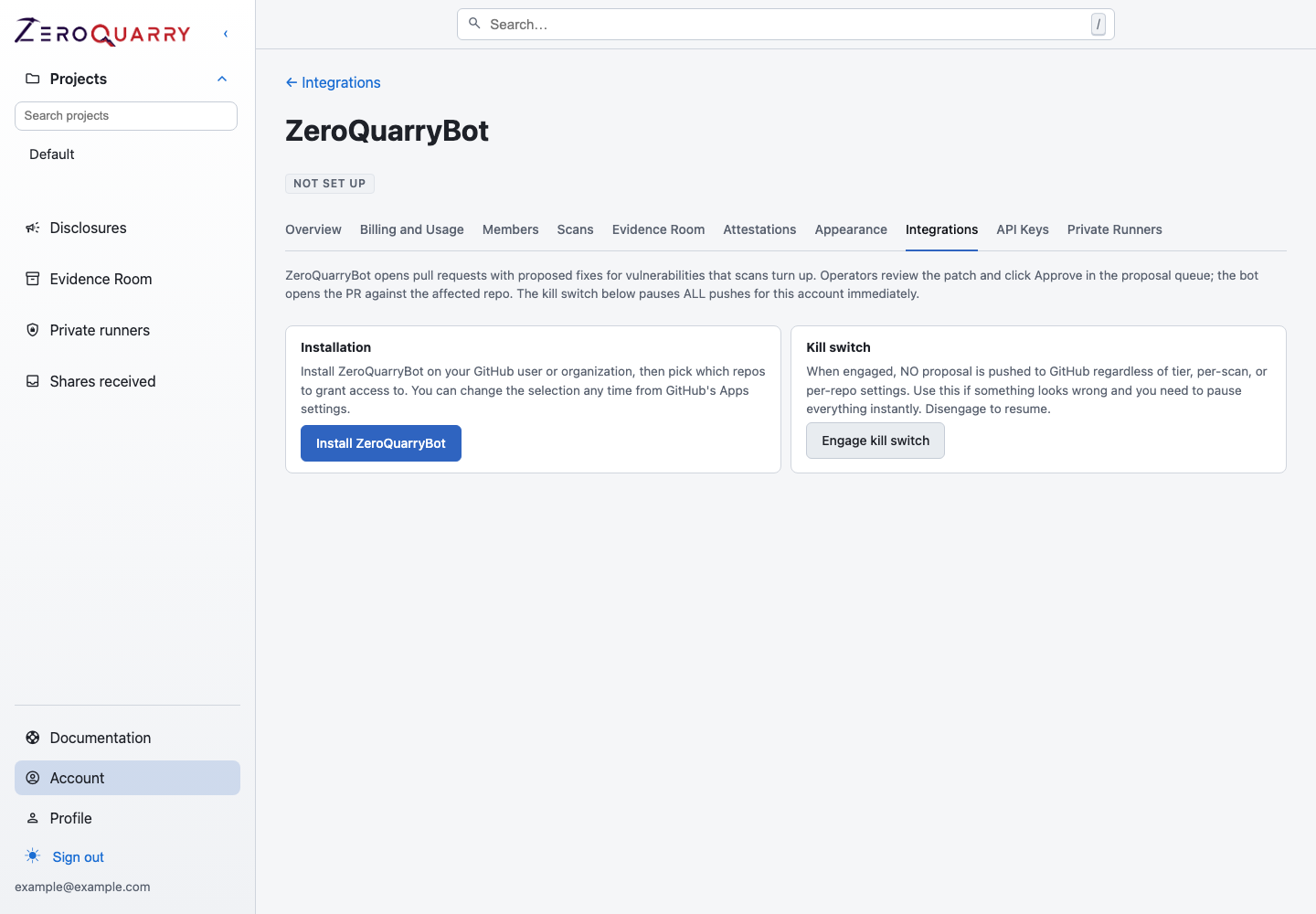
Task: Click the Disclosures megaphone icon
Action: tap(33, 228)
